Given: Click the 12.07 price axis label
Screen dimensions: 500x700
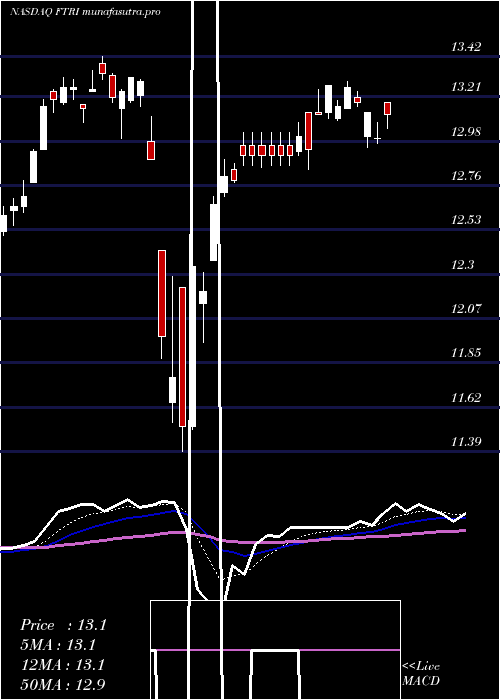Looking at the screenshot, I should [466, 308].
